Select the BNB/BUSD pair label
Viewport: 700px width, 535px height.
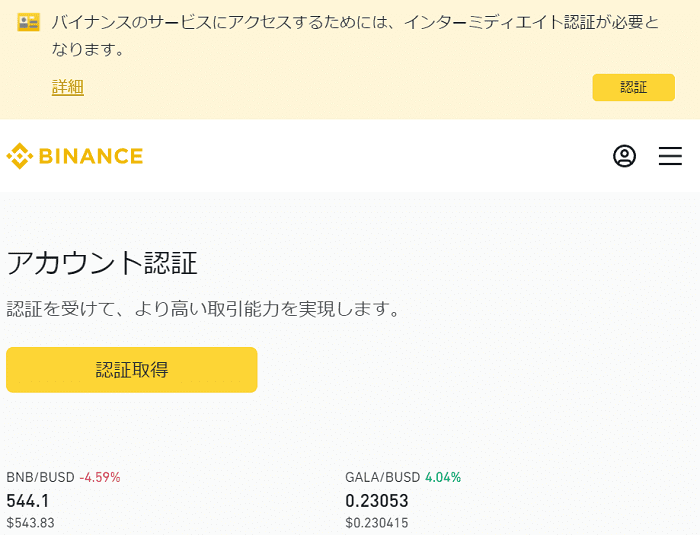[40, 477]
